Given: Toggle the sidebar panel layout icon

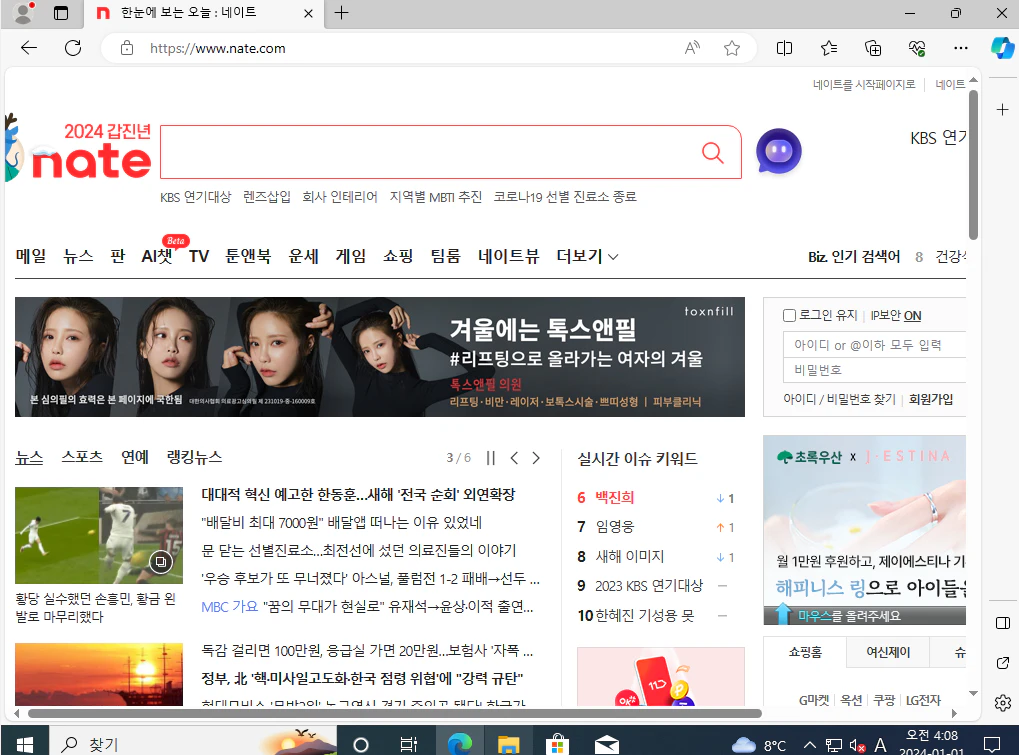Looking at the screenshot, I should 1002,623.
